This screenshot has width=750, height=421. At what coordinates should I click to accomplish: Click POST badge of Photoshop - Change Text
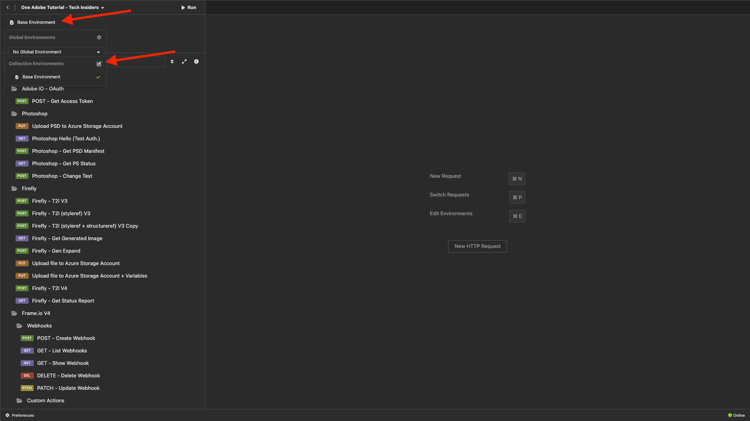click(22, 176)
